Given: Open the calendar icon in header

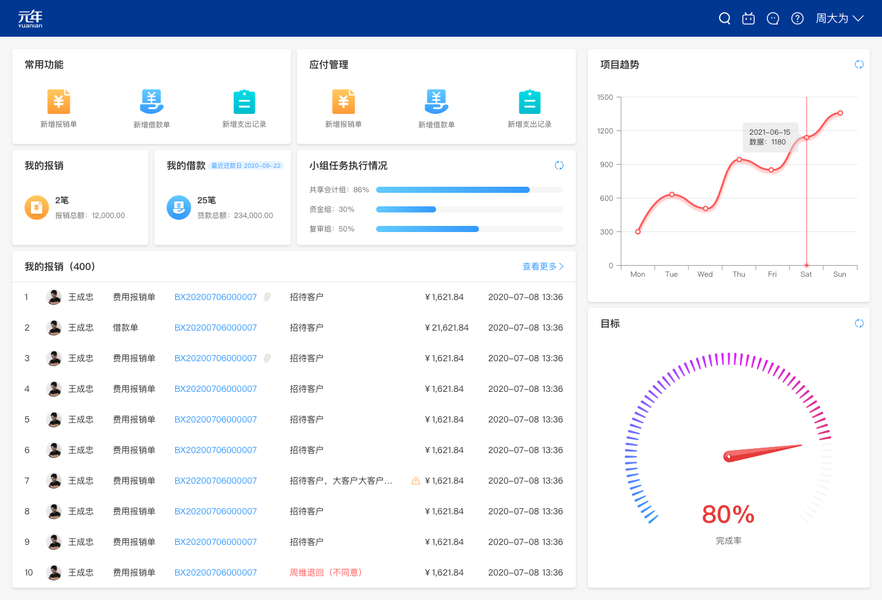Looking at the screenshot, I should (x=748, y=19).
